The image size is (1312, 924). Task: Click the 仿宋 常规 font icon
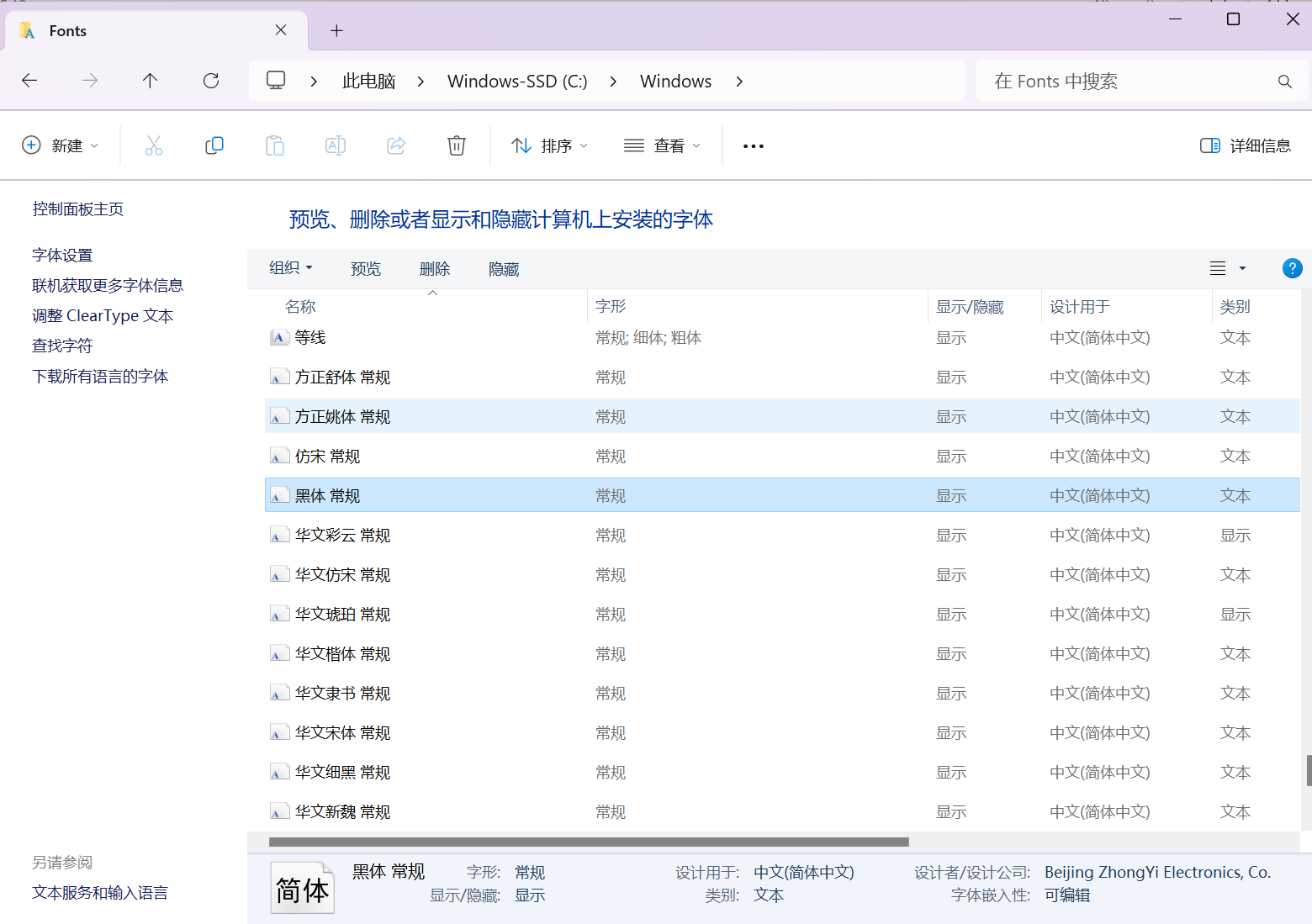point(279,457)
